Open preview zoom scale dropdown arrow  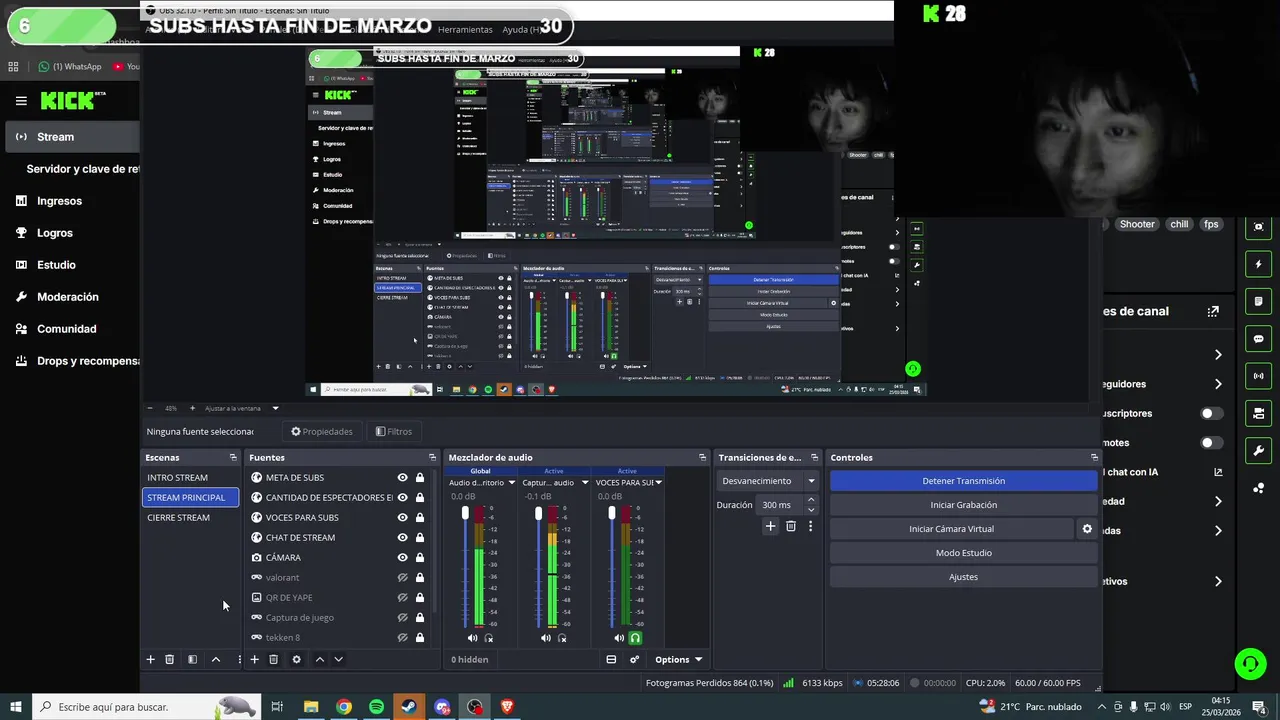tap(275, 408)
